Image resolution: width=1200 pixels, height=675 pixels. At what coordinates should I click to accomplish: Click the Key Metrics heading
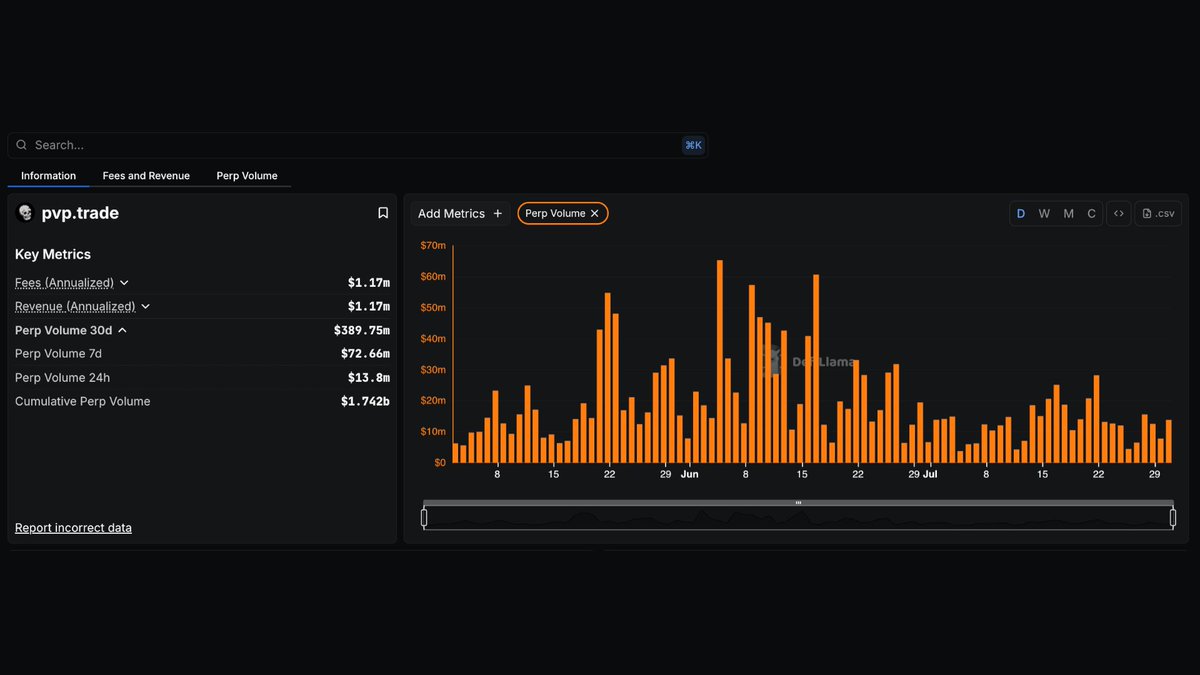point(53,254)
